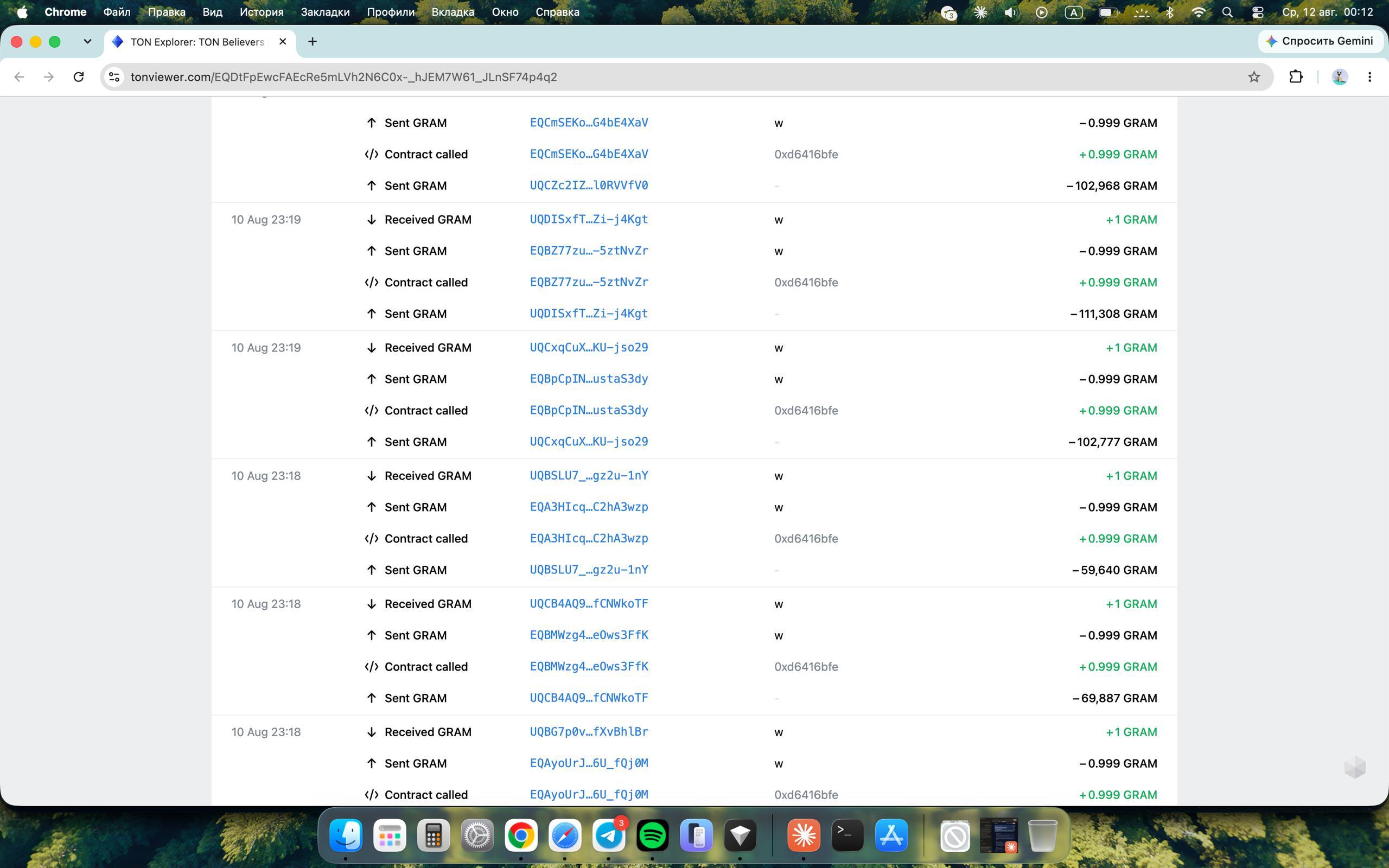Open Trash from the Dock

pos(1042,835)
